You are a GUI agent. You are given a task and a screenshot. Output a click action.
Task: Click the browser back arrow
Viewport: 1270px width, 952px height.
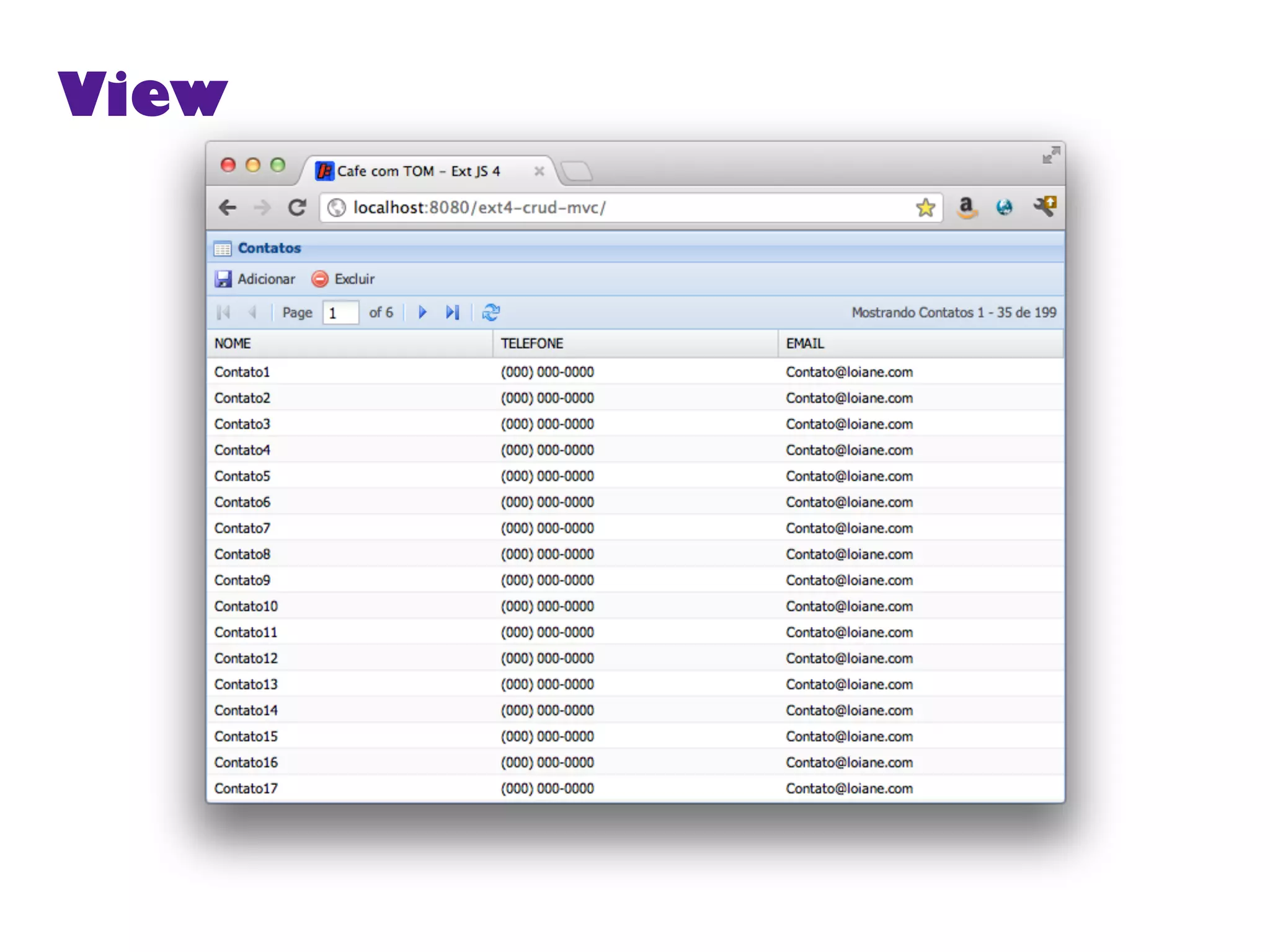(x=228, y=208)
